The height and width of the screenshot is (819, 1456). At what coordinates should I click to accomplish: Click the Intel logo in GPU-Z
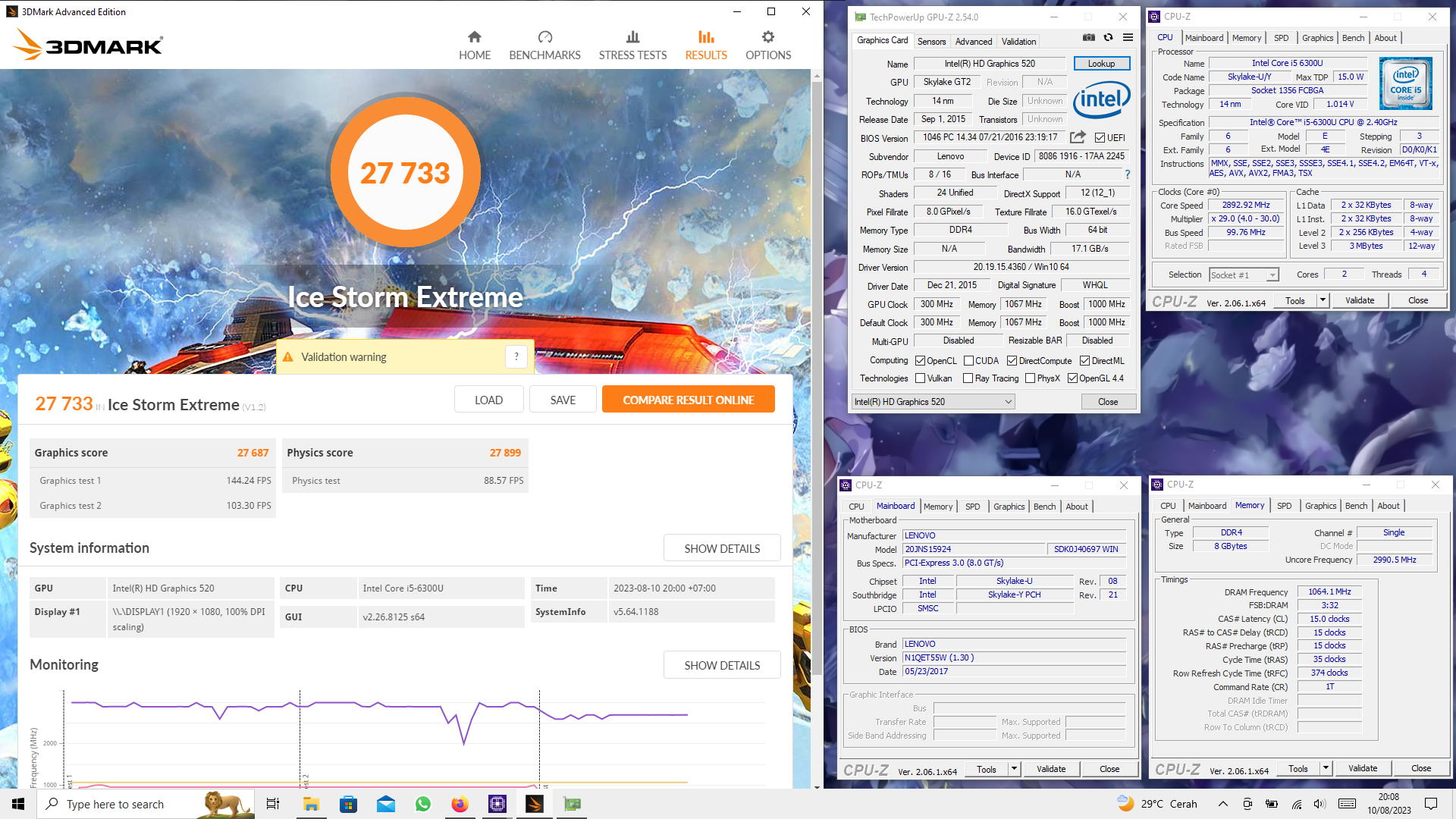[1102, 99]
